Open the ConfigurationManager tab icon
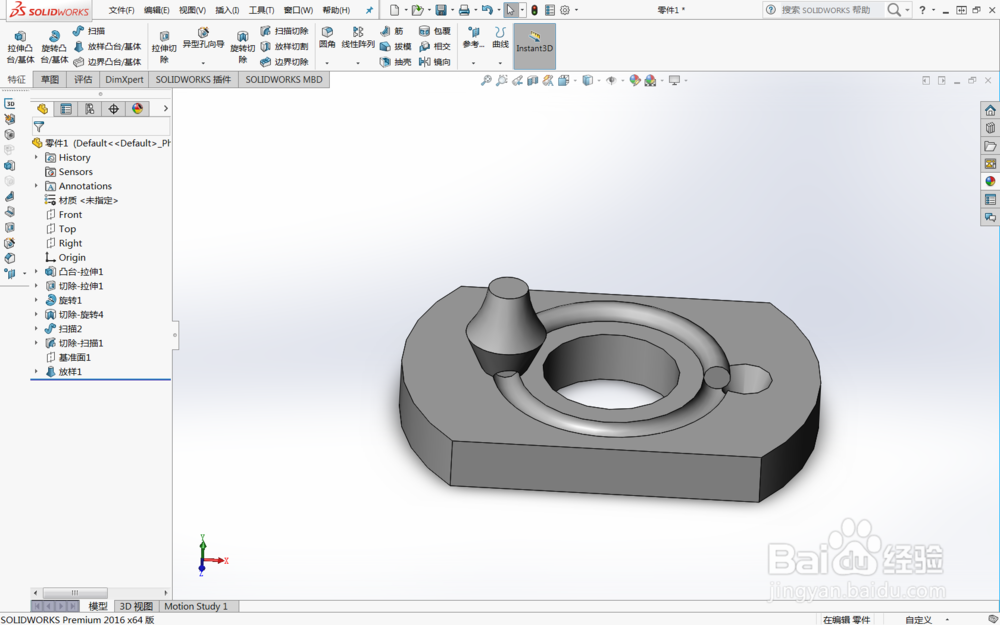The height and width of the screenshot is (625, 1000). click(90, 109)
